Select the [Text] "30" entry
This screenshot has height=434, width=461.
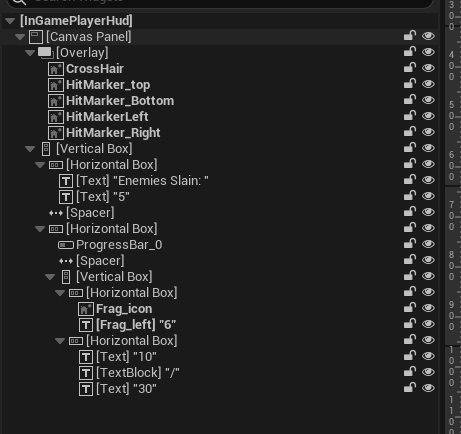tap(126, 389)
